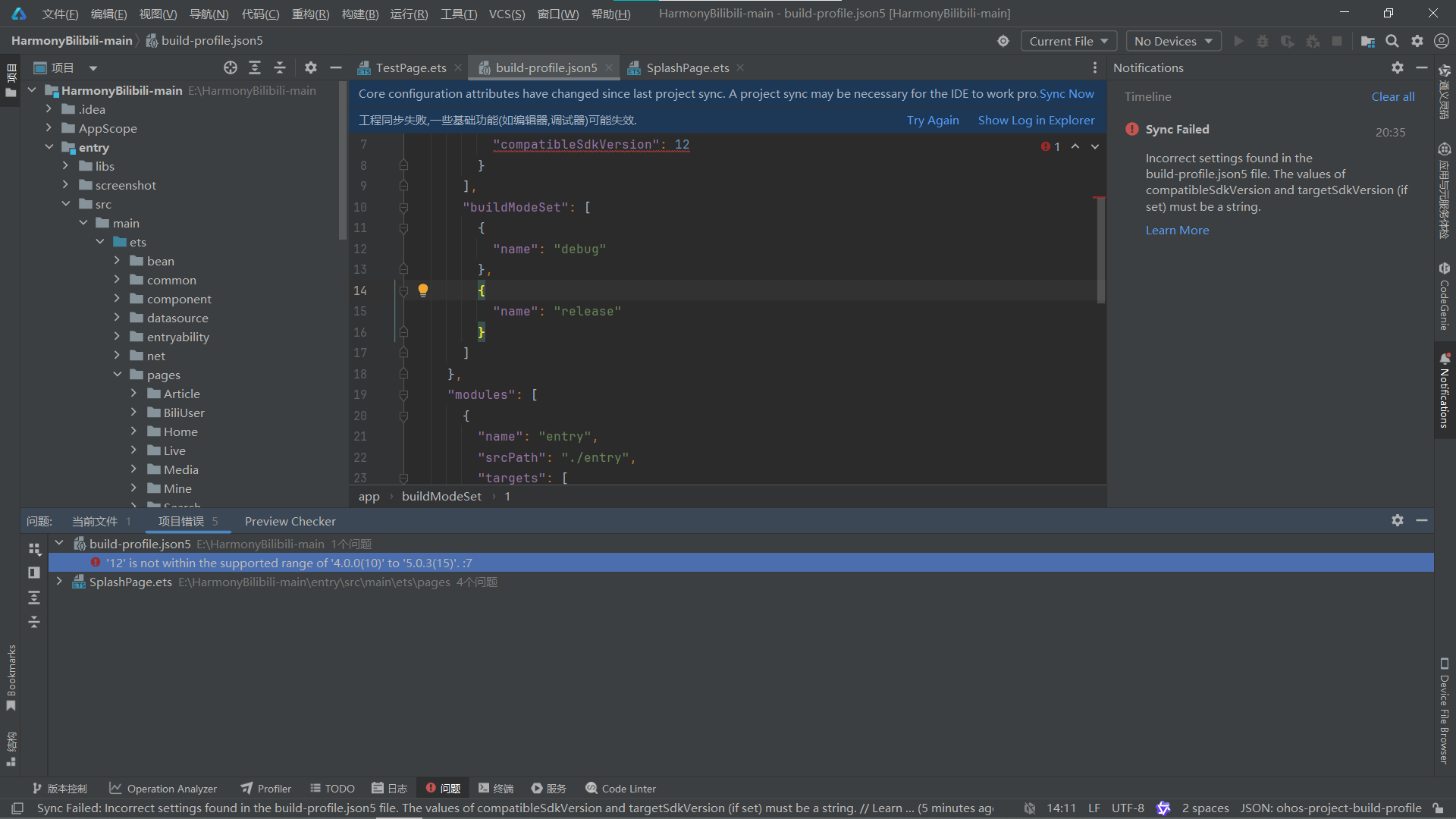Switch to TestPage.ets editor tab
The width and height of the screenshot is (1456, 819).
[411, 67]
